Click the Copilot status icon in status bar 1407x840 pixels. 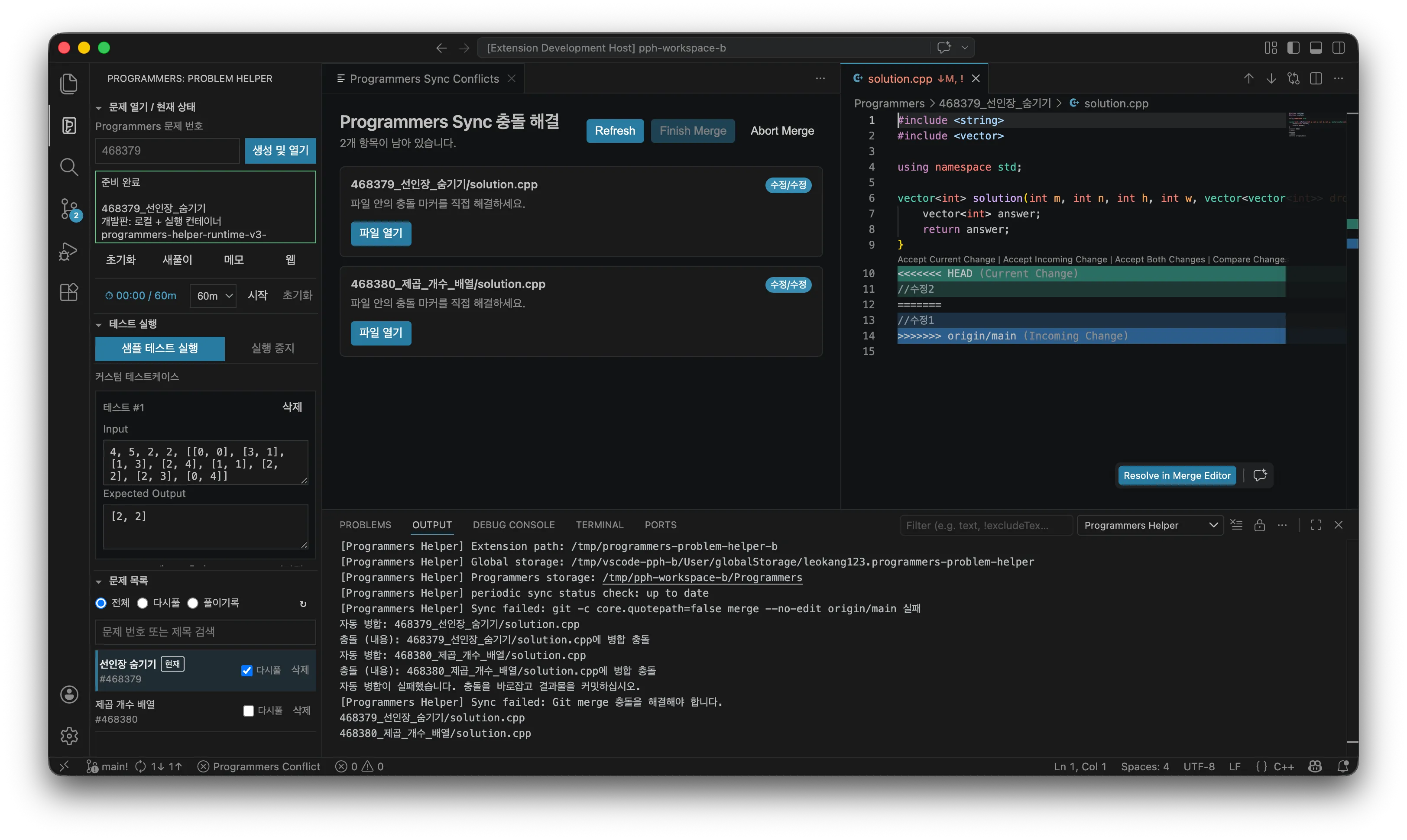[1315, 766]
